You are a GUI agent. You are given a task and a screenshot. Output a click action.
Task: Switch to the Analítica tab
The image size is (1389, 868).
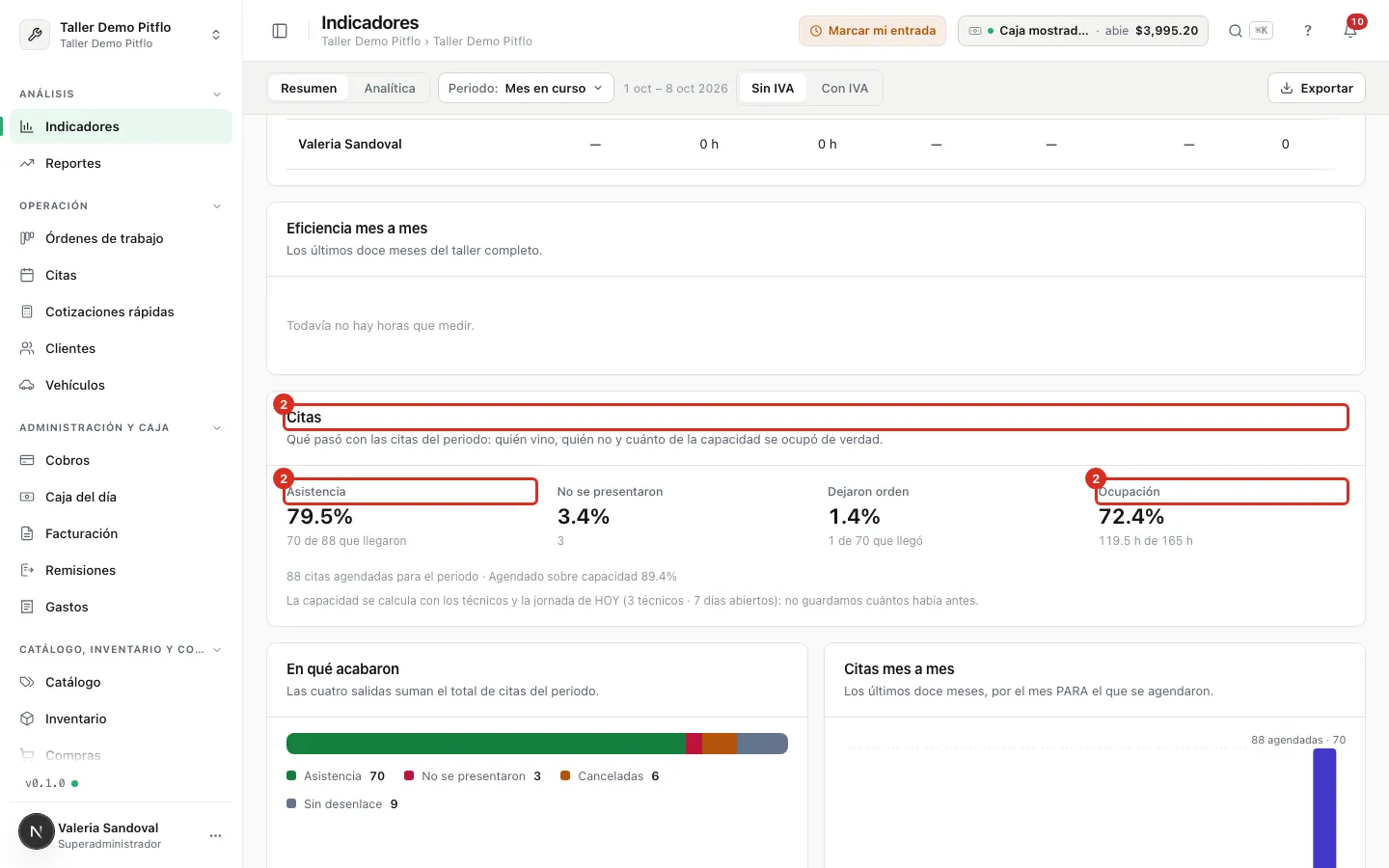pyautogui.click(x=390, y=88)
